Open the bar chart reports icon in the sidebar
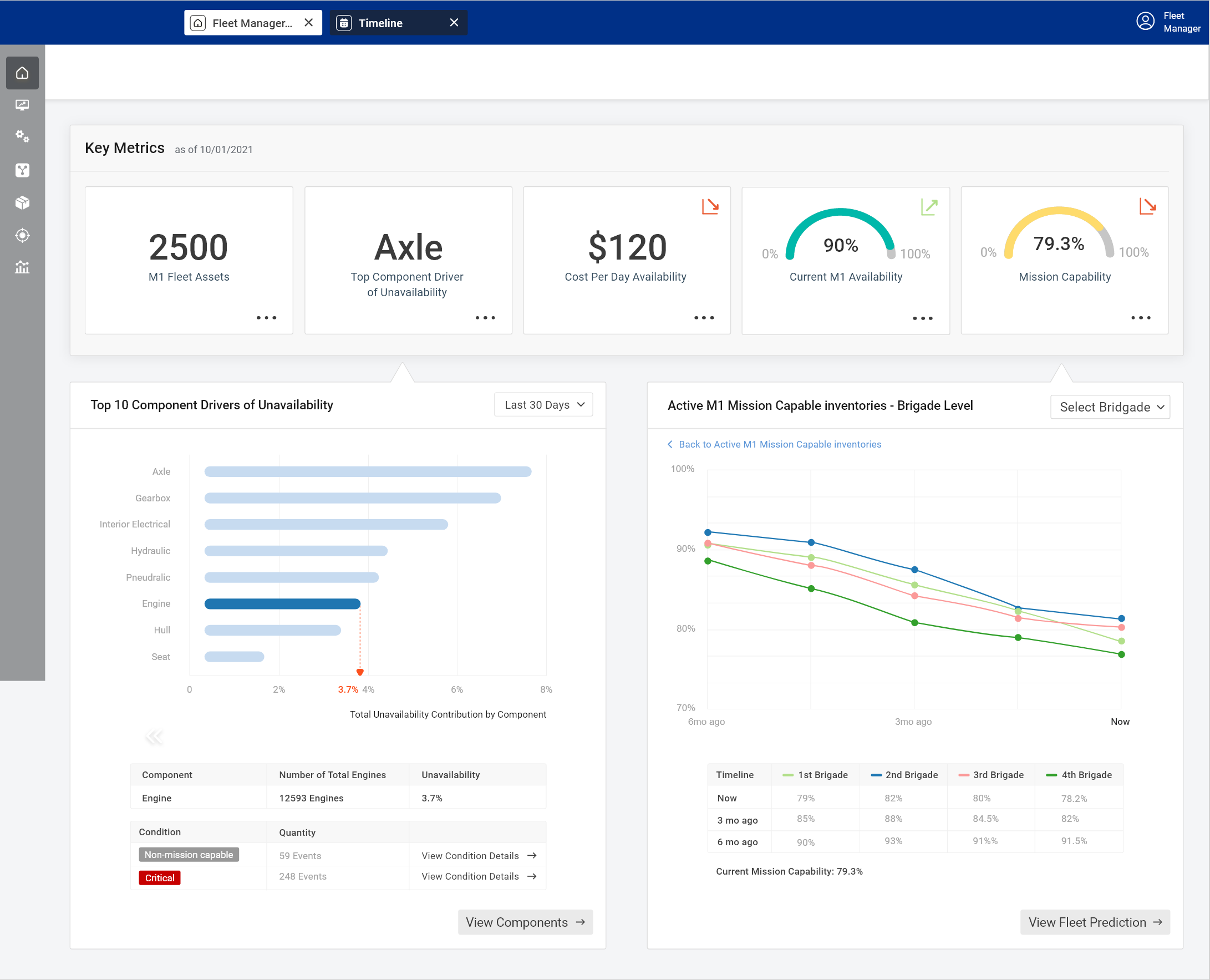This screenshot has width=1210, height=980. coord(22,267)
